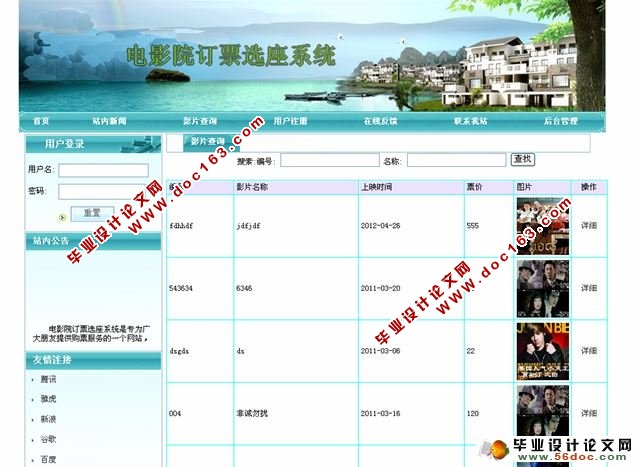Click the 重置 button in the login form
Image resolution: width=642 pixels, height=467 pixels.
[x=92, y=213]
